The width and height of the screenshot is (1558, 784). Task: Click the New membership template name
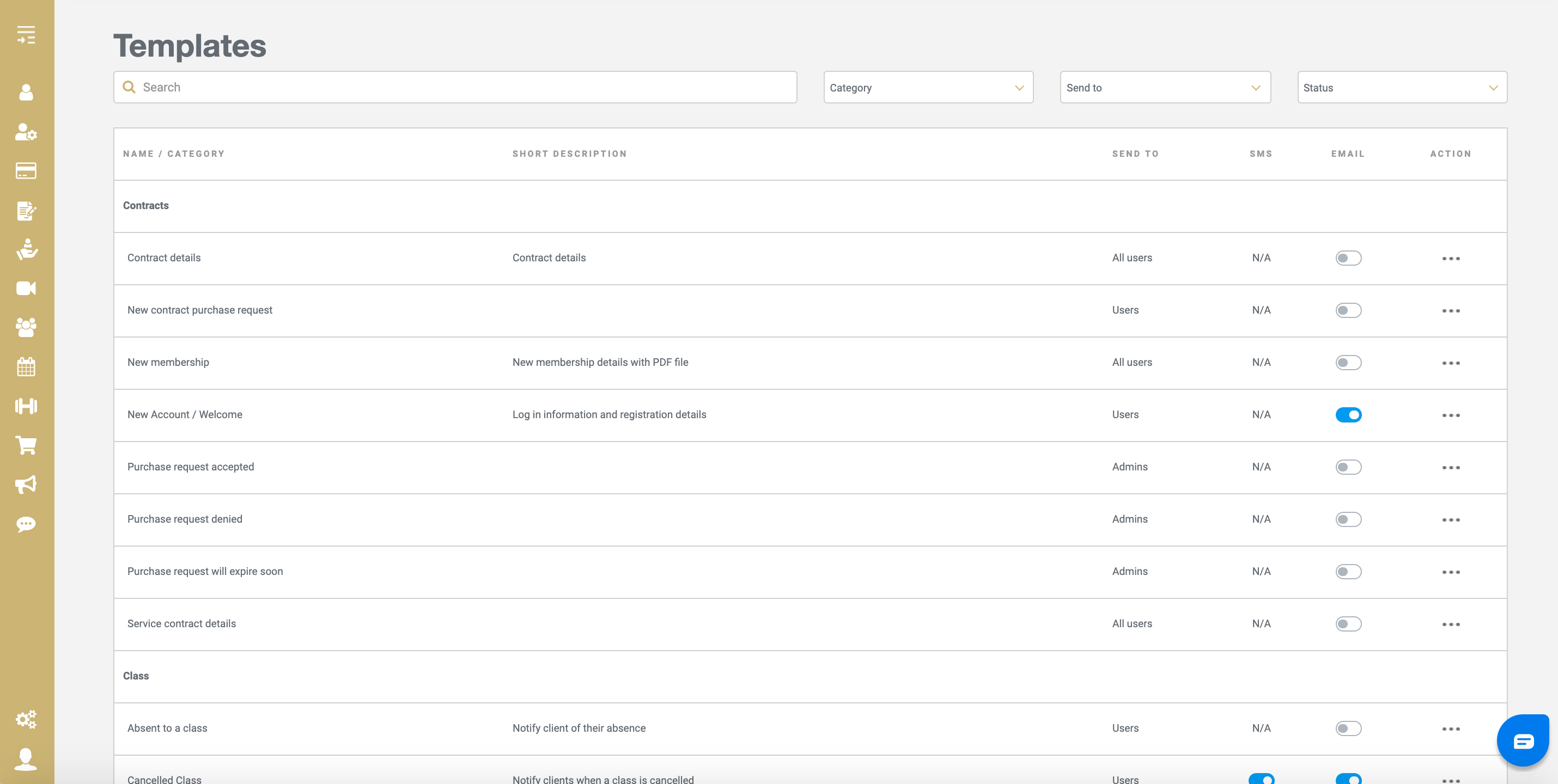pos(168,363)
